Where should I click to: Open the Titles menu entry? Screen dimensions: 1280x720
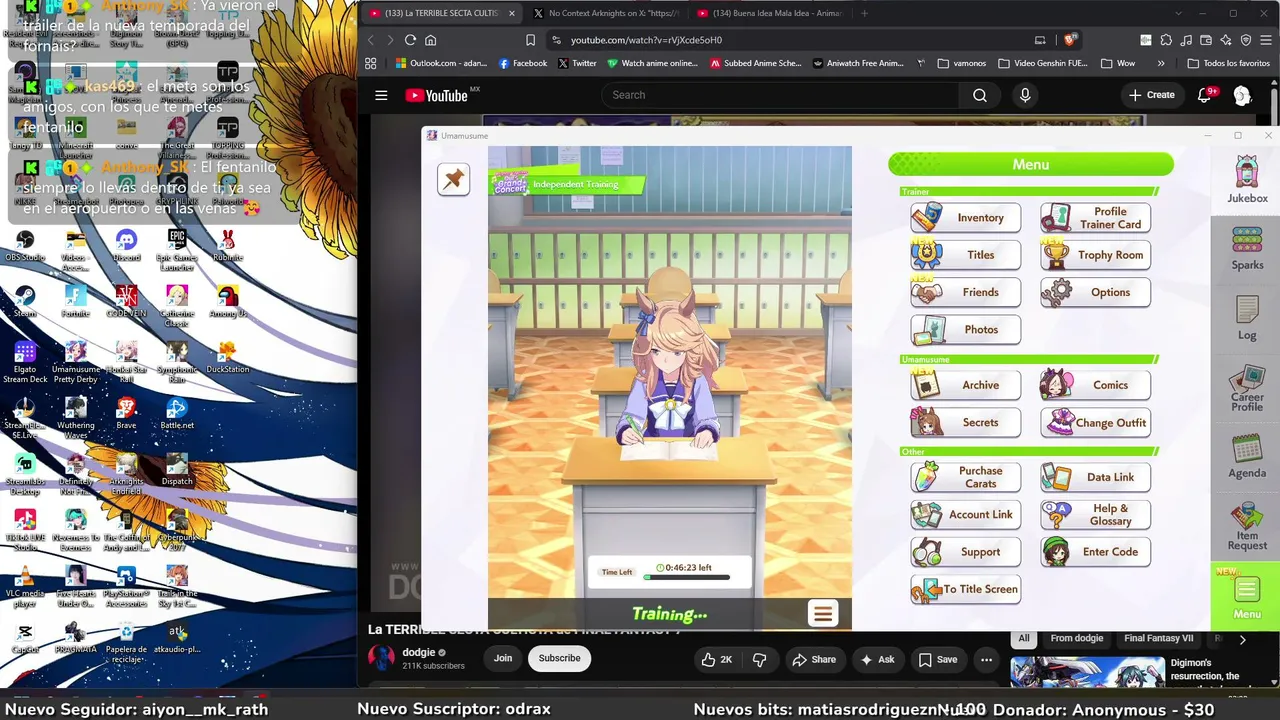click(x=966, y=255)
